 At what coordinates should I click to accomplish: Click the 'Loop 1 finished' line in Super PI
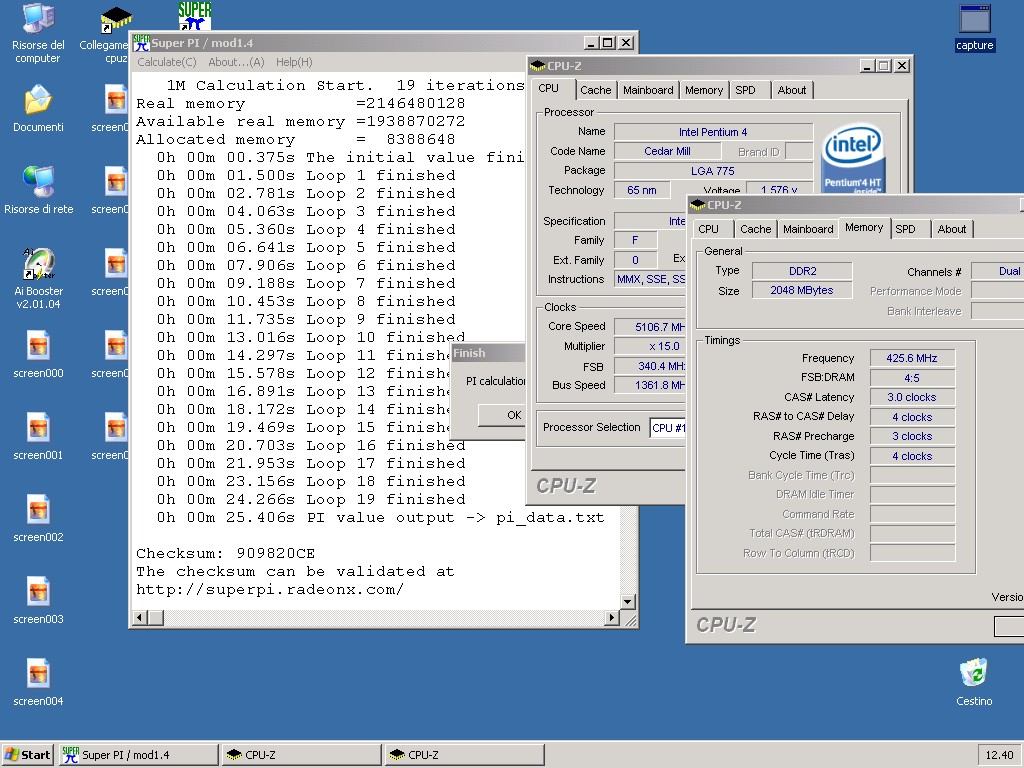coord(306,176)
